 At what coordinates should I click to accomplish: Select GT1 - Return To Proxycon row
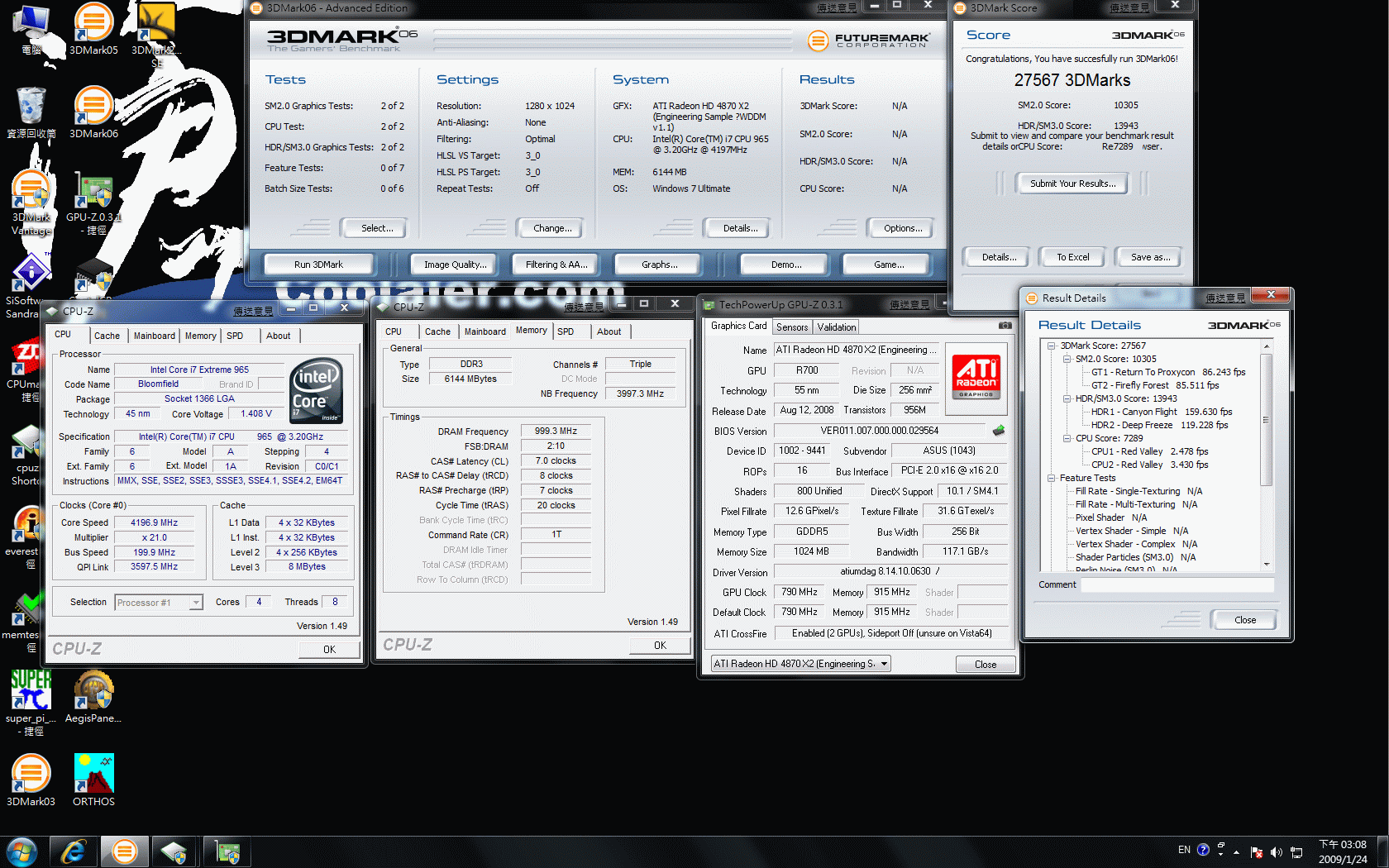pyautogui.click(x=1167, y=372)
